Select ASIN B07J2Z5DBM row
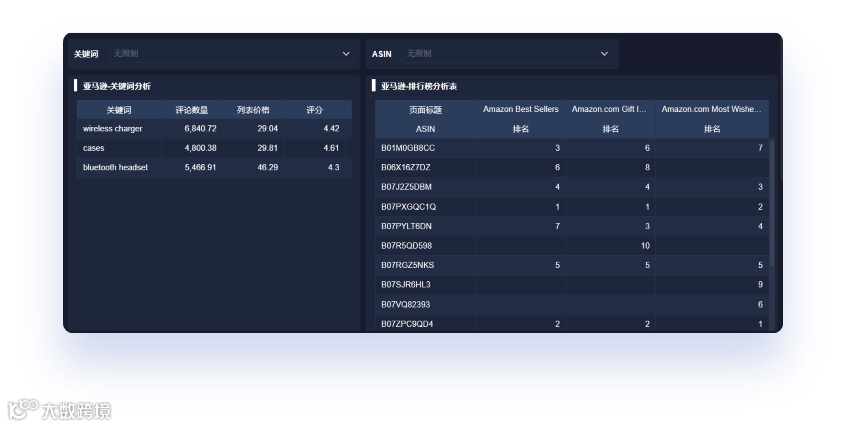 pyautogui.click(x=572, y=187)
